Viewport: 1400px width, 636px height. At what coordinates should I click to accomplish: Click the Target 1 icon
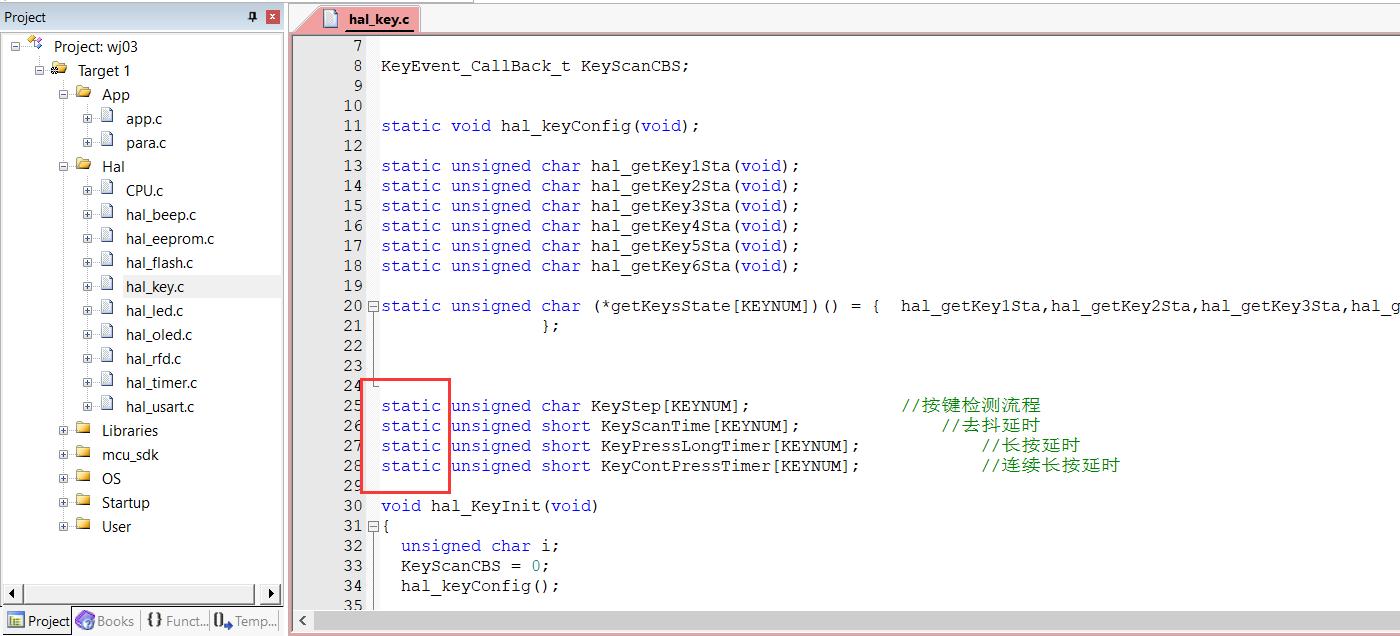[x=59, y=69]
